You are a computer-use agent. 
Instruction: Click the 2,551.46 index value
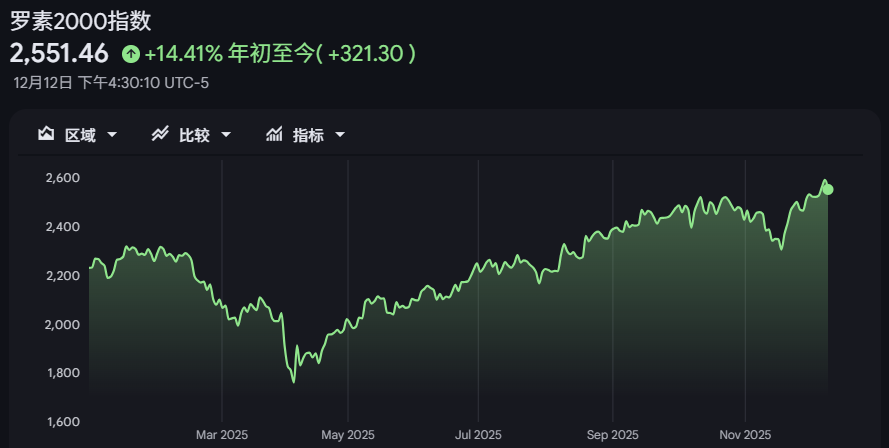[60, 54]
